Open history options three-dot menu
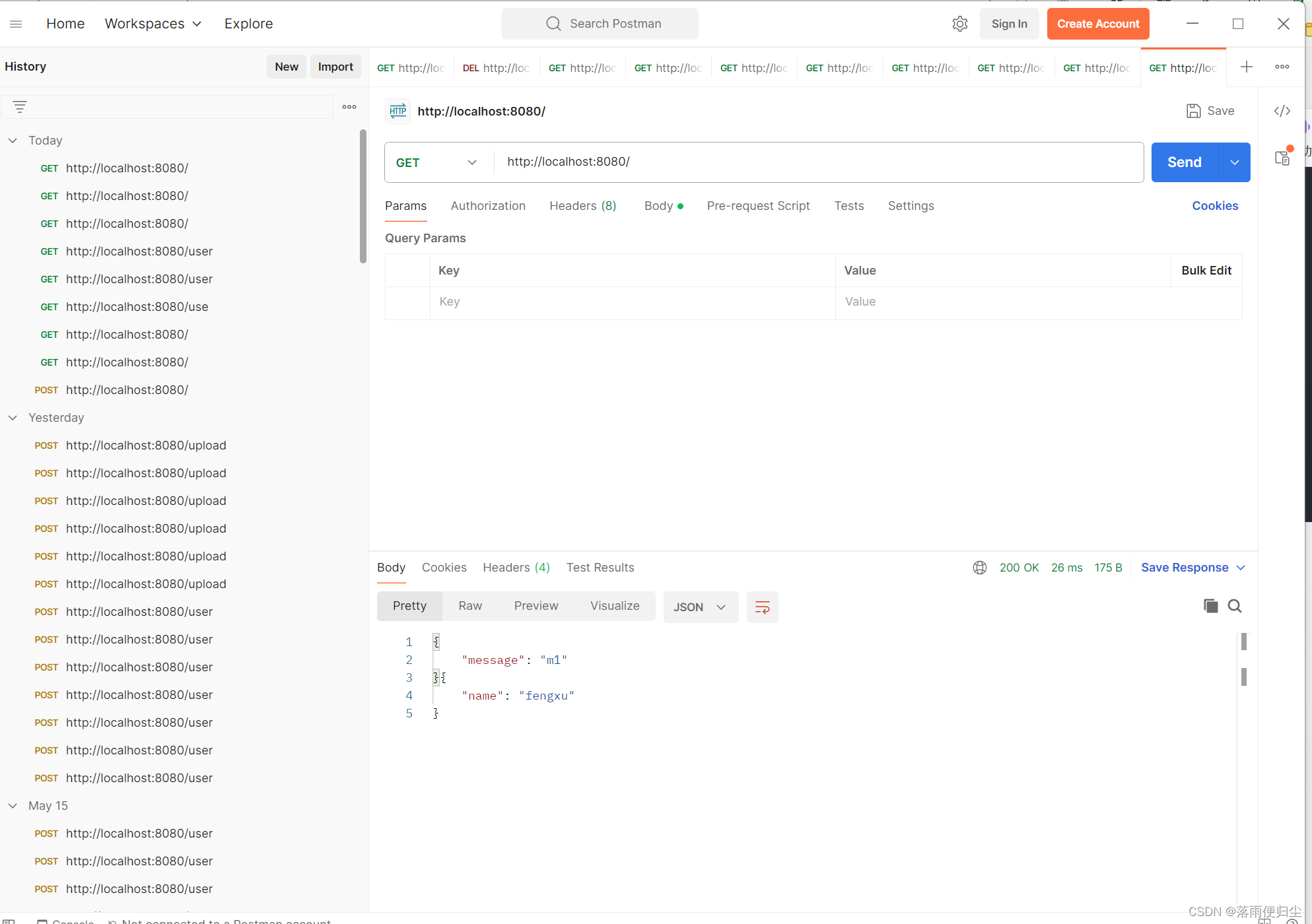This screenshot has height=924, width=1312. click(x=349, y=107)
